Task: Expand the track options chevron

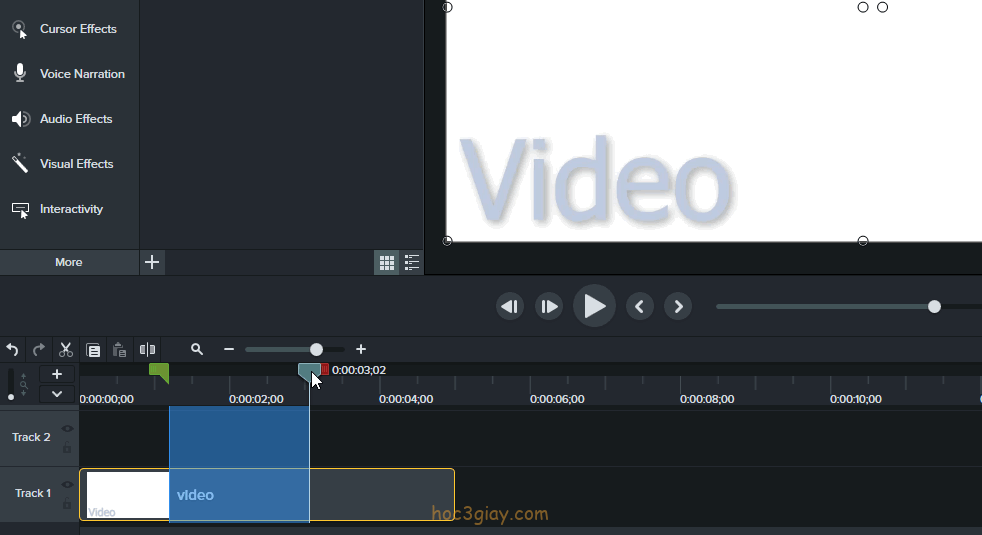Action: (x=57, y=394)
